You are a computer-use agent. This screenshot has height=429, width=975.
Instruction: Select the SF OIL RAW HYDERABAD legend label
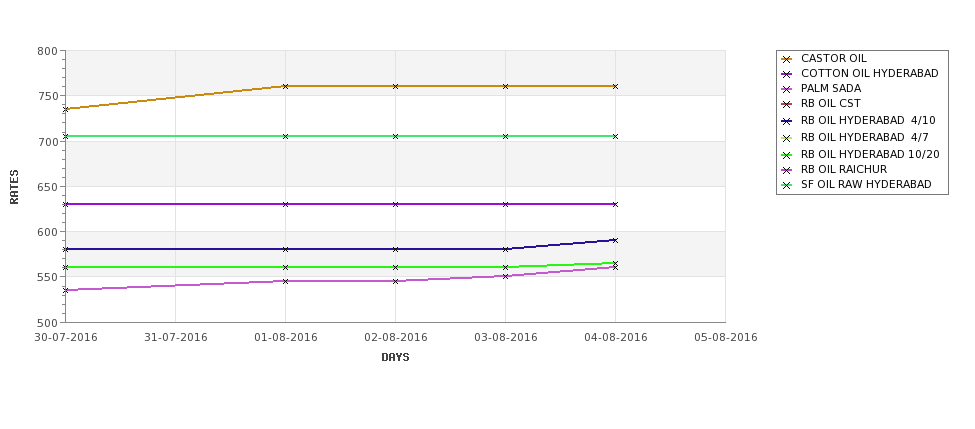866,184
